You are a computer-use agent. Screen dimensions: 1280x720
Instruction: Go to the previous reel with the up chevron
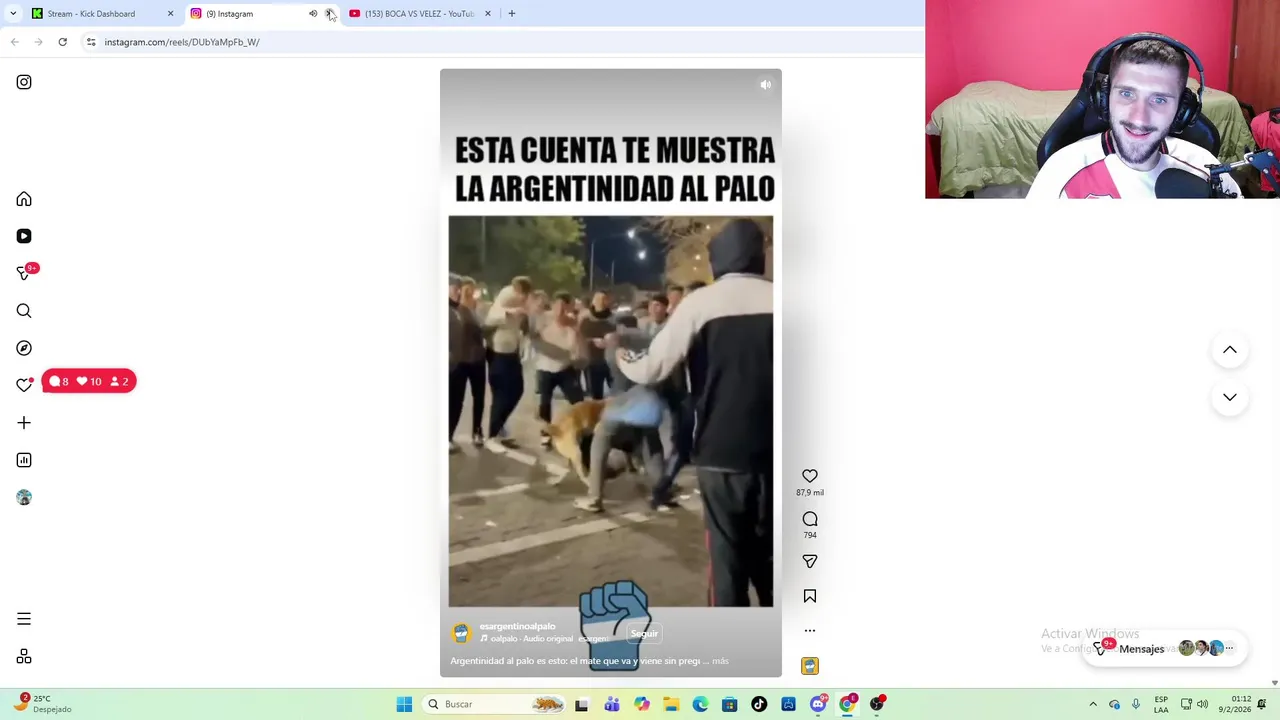1230,350
